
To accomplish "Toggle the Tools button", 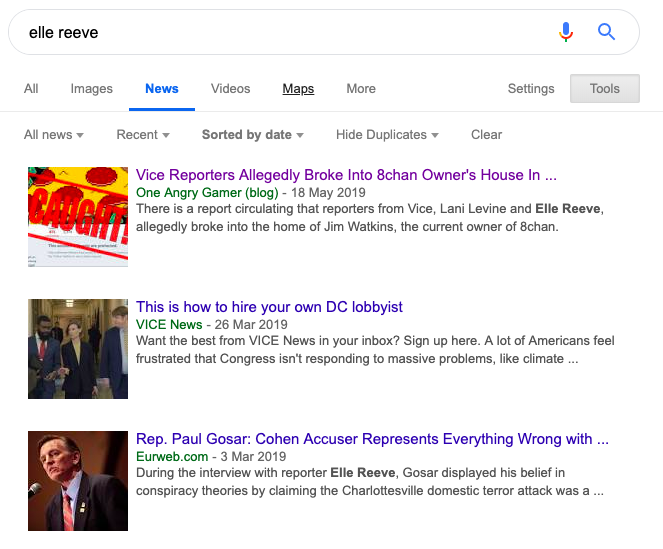I will [604, 89].
